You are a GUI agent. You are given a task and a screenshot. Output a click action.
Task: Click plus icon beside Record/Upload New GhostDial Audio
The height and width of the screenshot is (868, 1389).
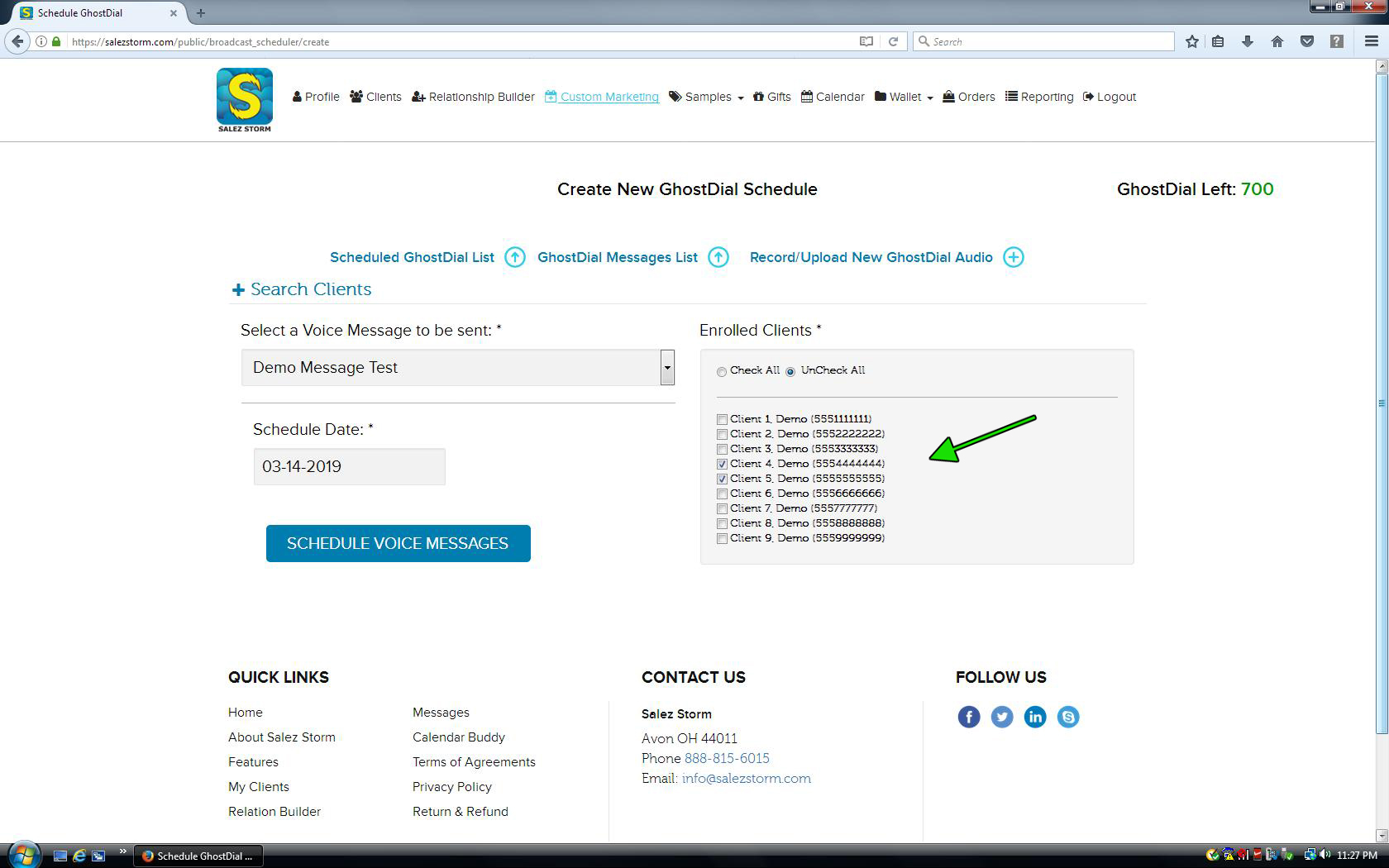coord(1014,257)
